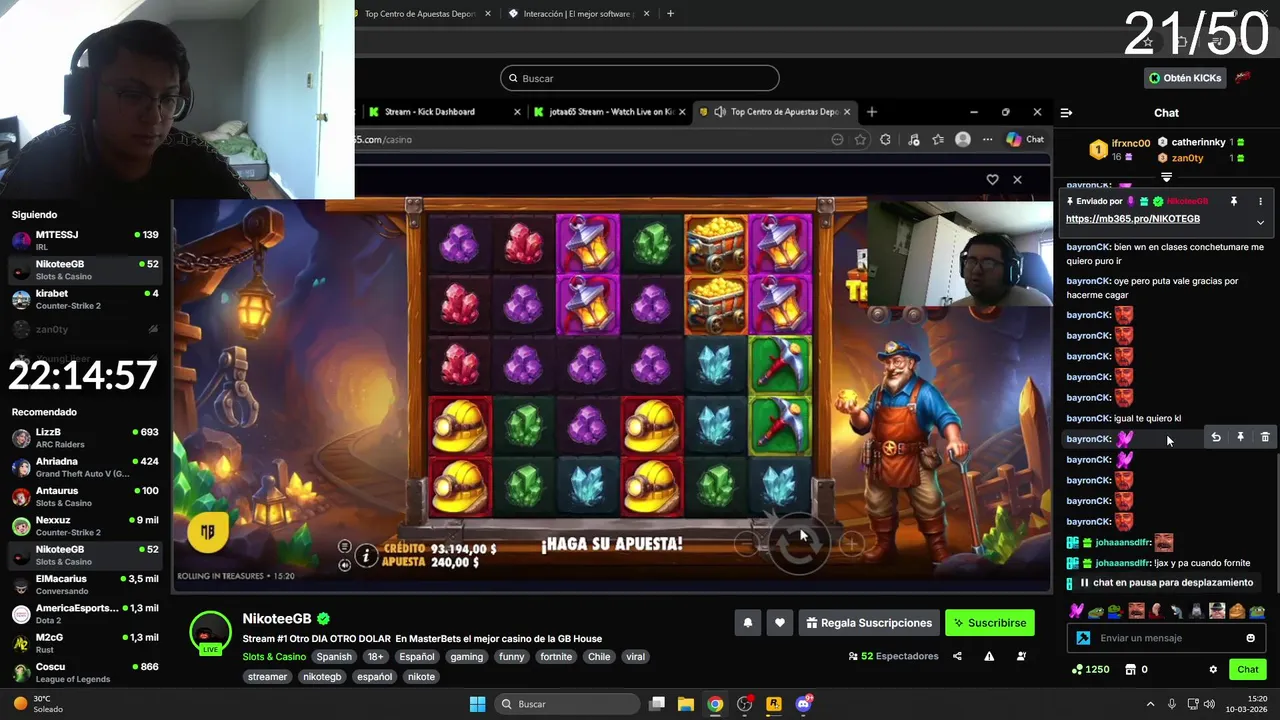This screenshot has height=720, width=1280.
Task: Resume chat via 'chat en pausa' banner
Action: tap(1166, 582)
